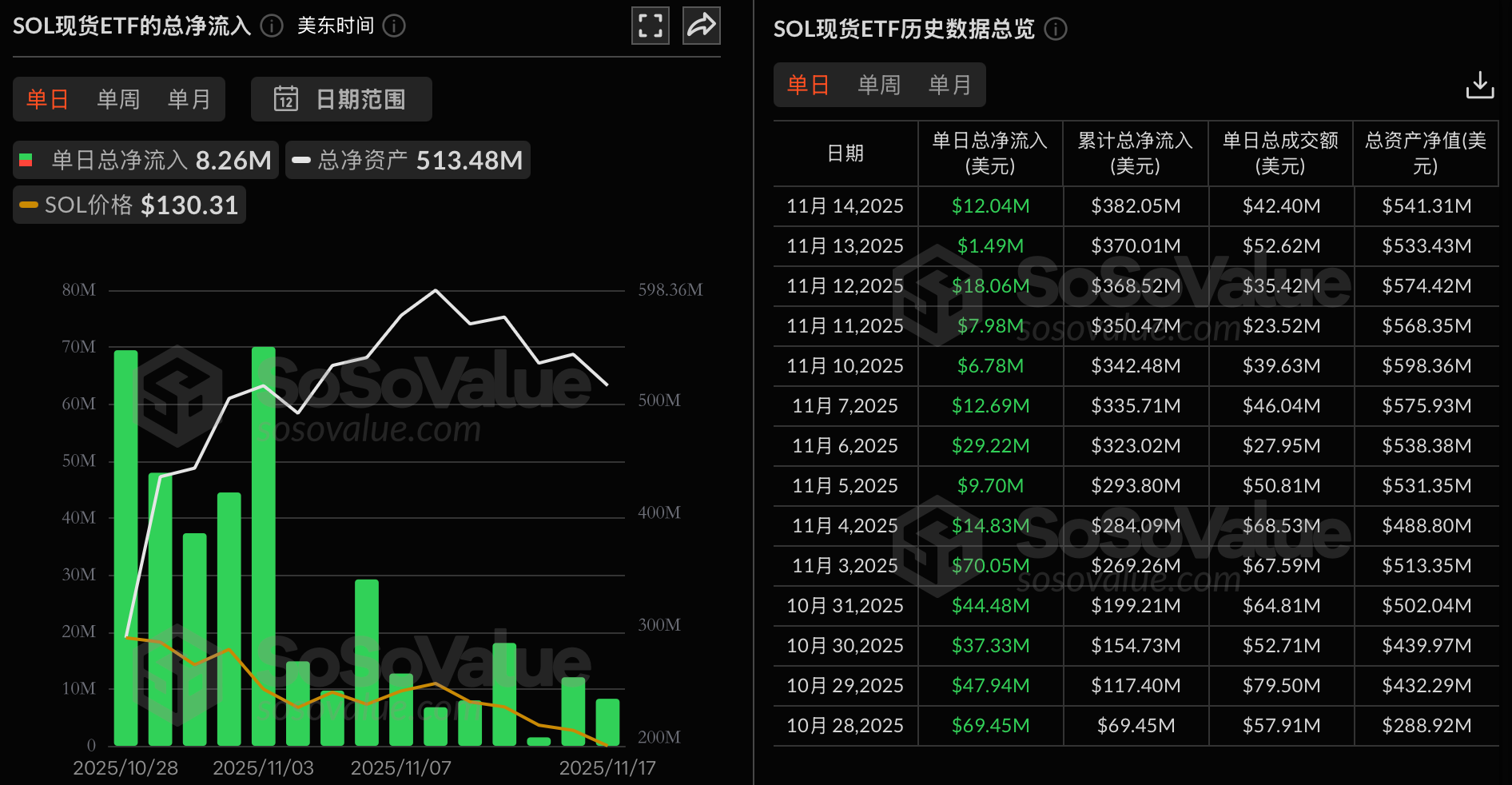Switch table to 单月 view
1512x785 pixels.
click(949, 85)
